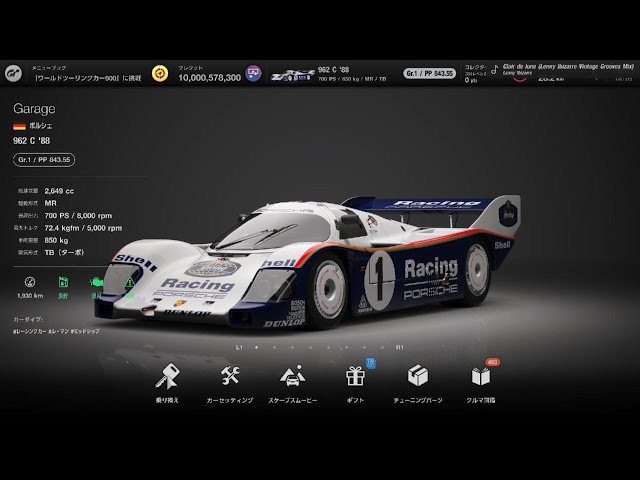The height and width of the screenshot is (480, 640).
Task: Click the R1 page indicator
Action: click(400, 347)
